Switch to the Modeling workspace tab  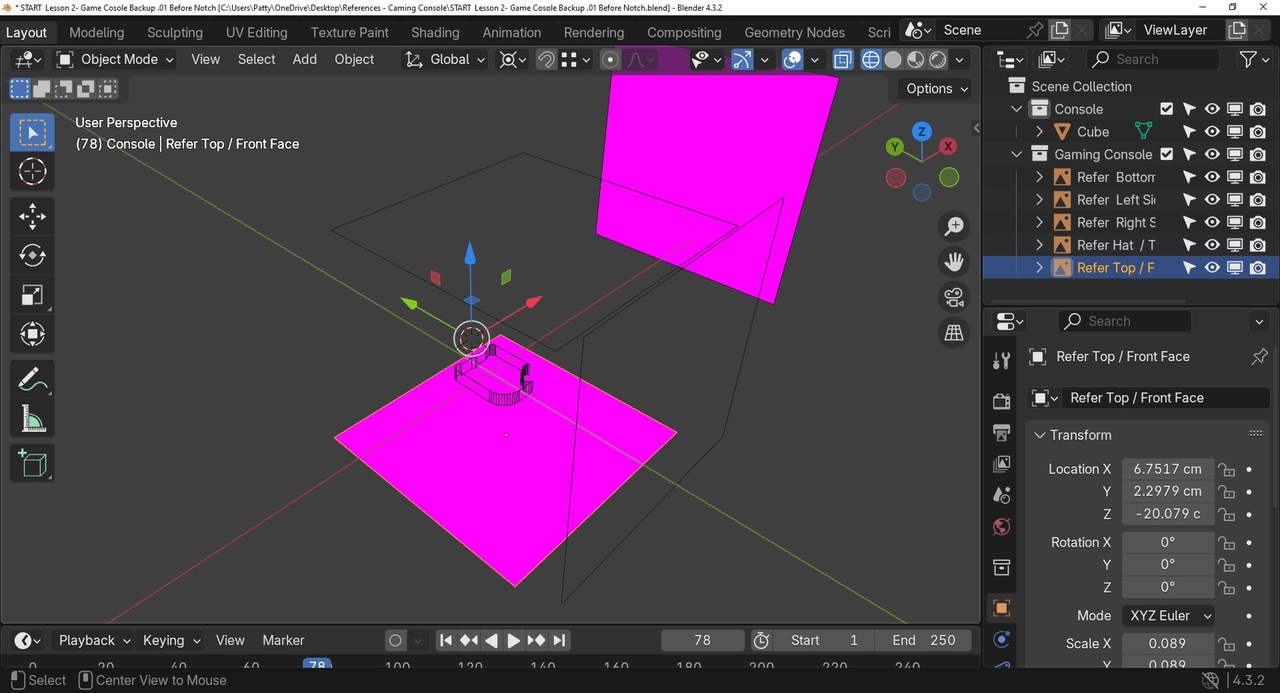97,32
